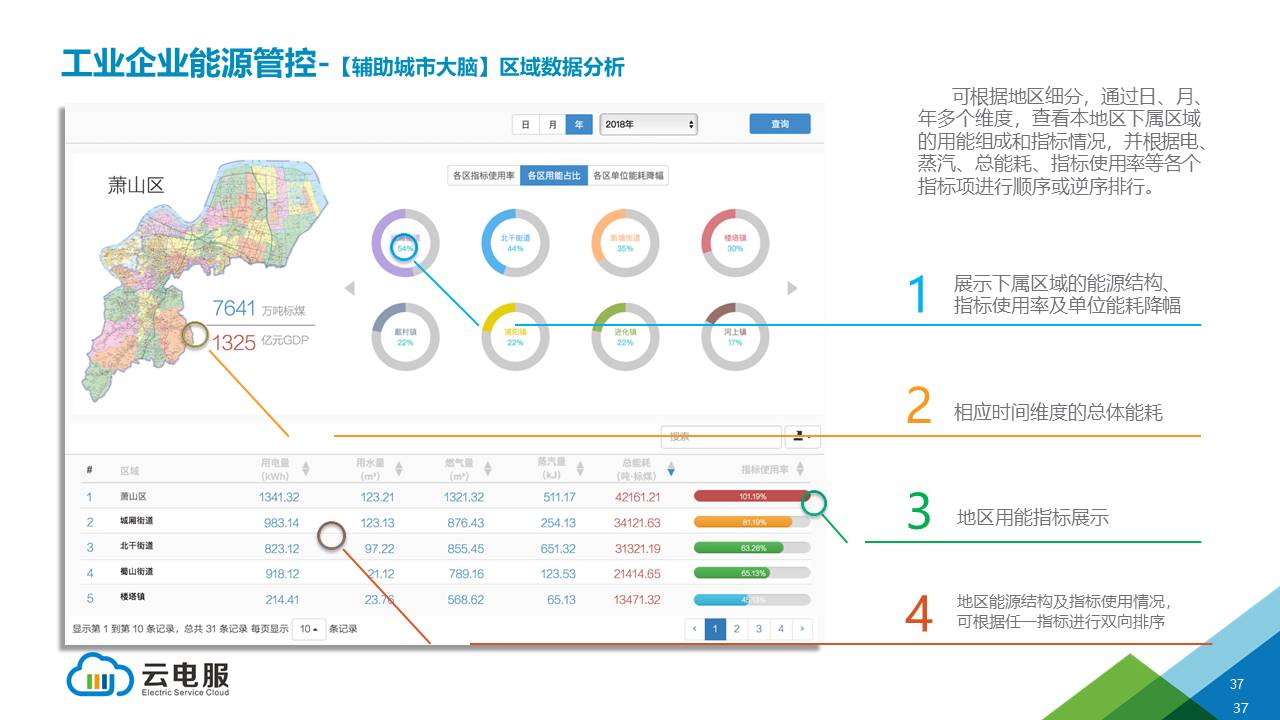The image size is (1280, 720).
Task: Sort by 总能耗 using blue sort arrow
Action: [x=671, y=469]
